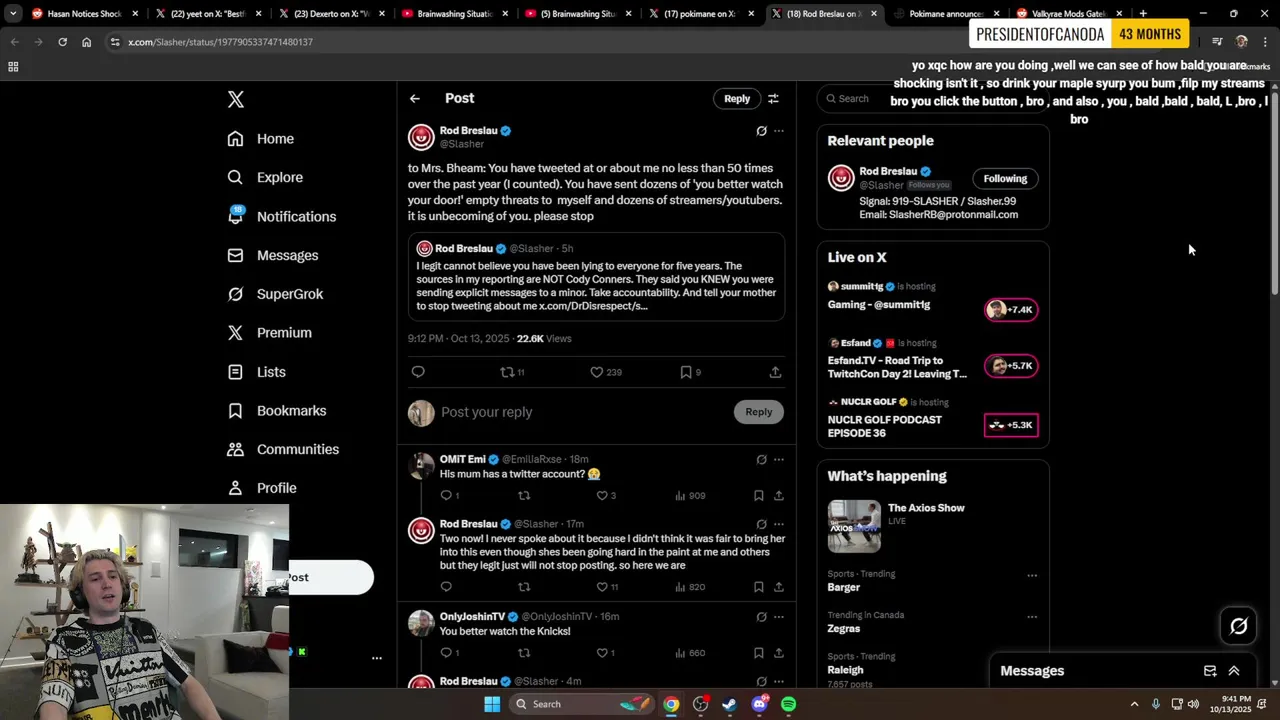Viewport: 1280px width, 720px height.
Task: Bookmark the main post with 9 bookmarks
Action: (690, 372)
